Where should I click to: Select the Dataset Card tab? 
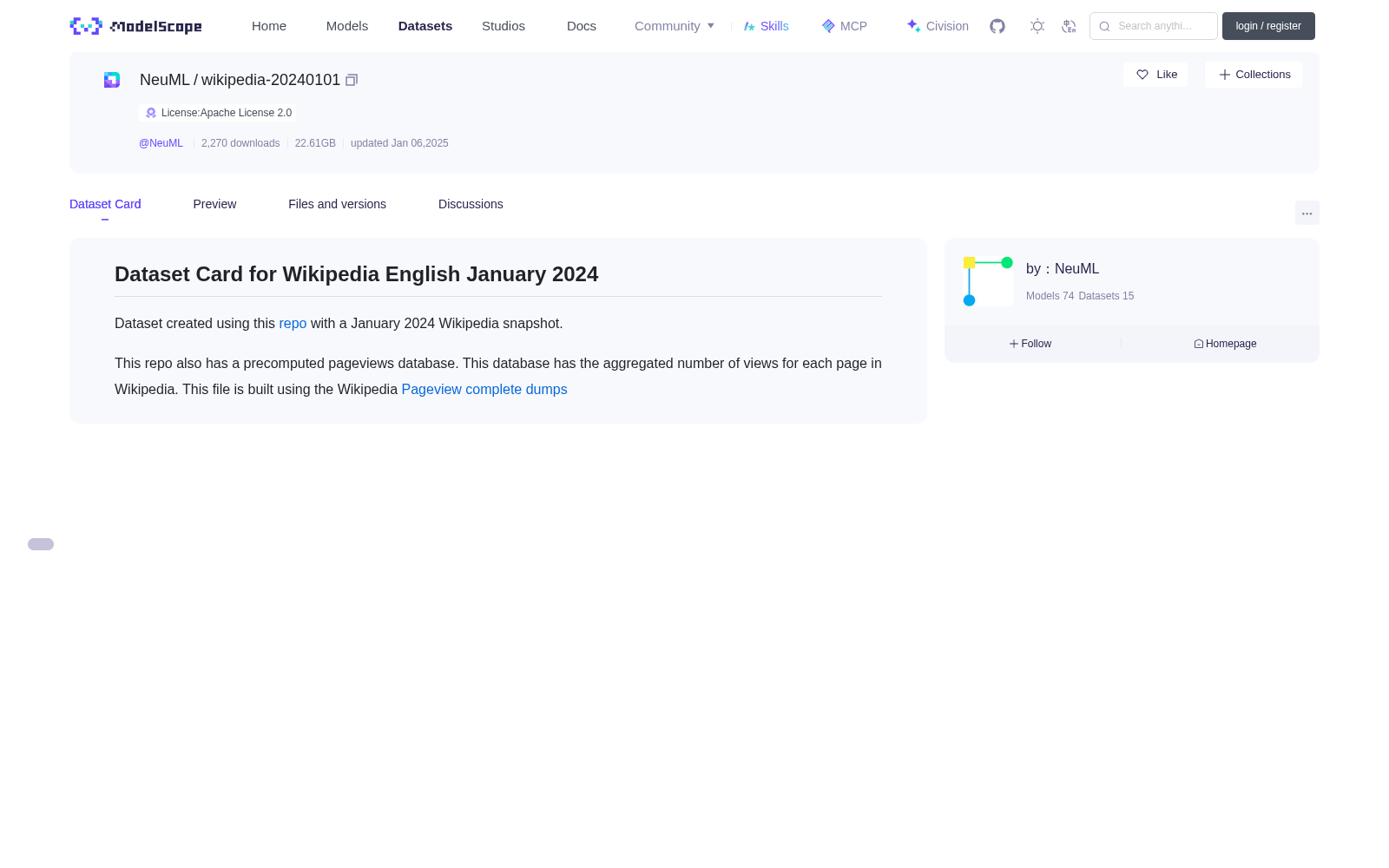(105, 204)
